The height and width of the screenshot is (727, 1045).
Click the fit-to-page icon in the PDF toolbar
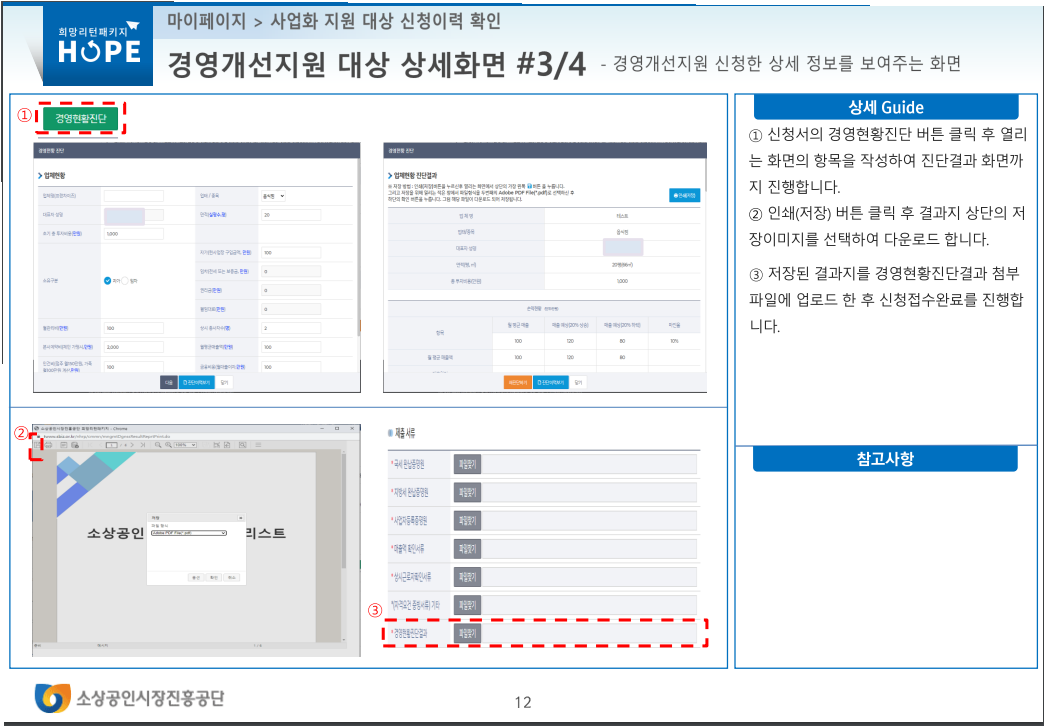216,447
